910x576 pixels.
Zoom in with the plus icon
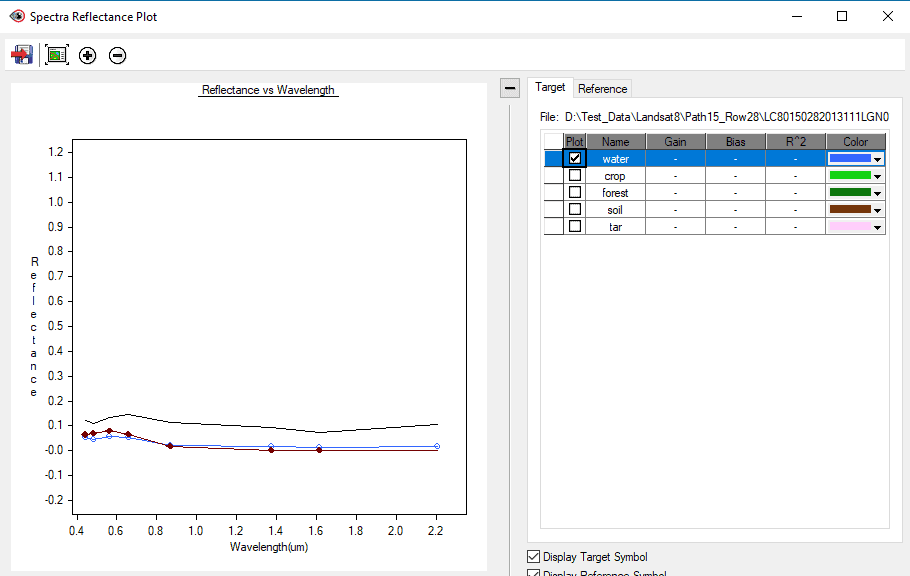click(x=88, y=56)
